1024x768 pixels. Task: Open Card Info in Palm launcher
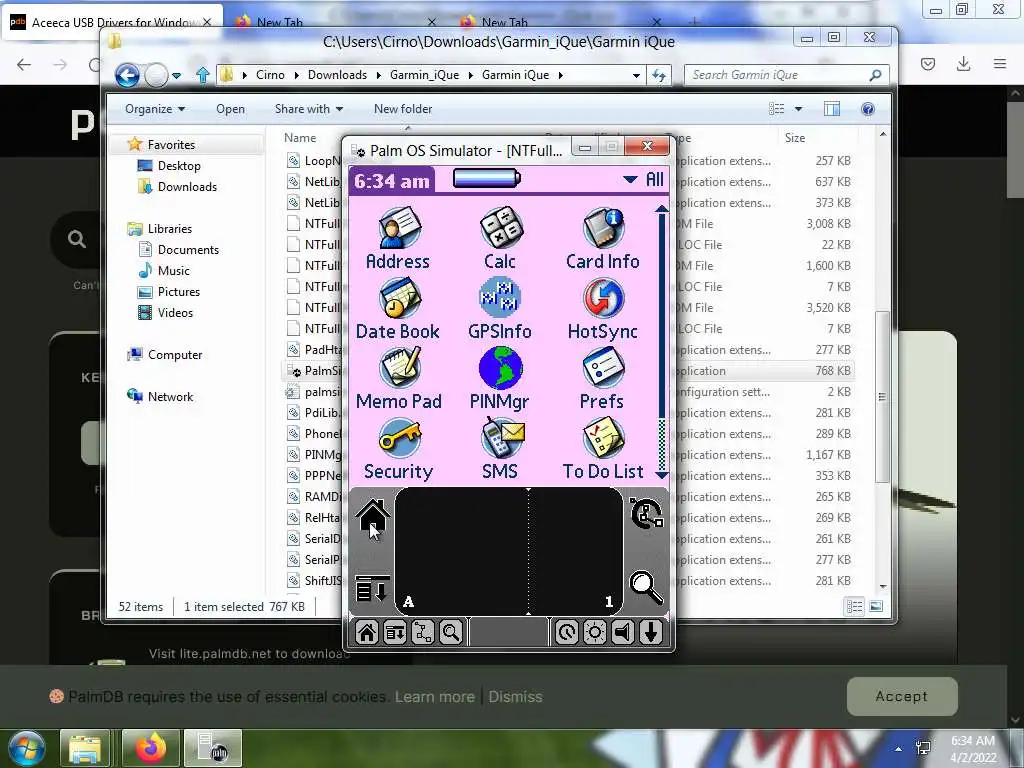click(x=603, y=238)
